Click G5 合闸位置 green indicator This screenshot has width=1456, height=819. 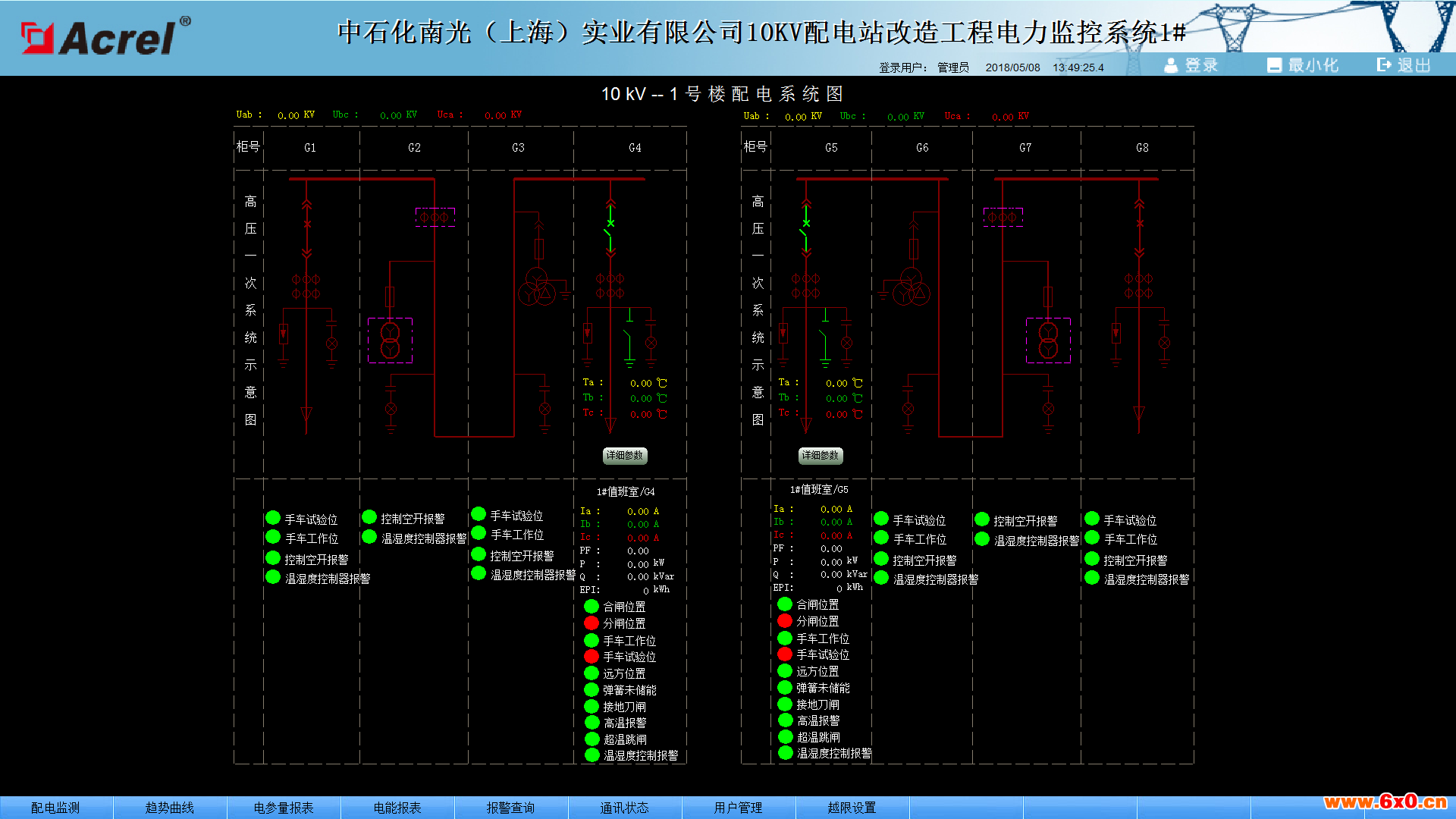(x=785, y=604)
